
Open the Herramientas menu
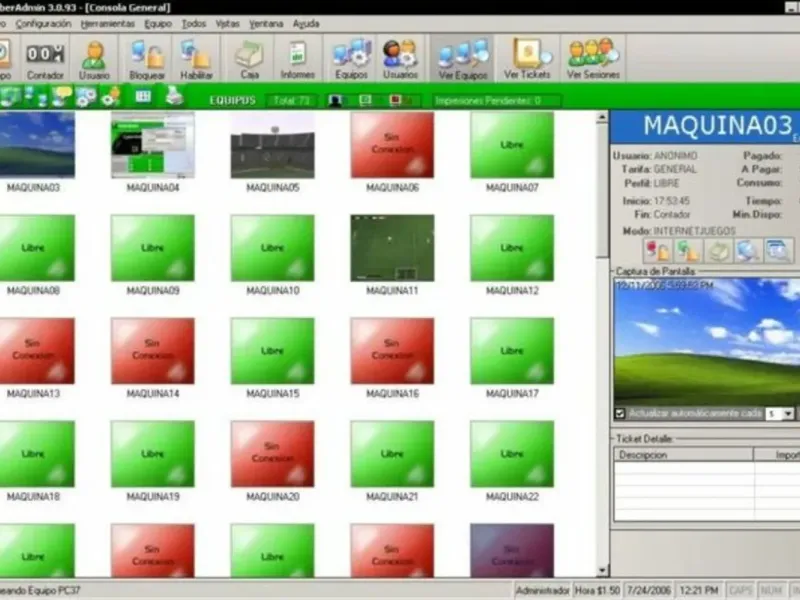[107, 23]
